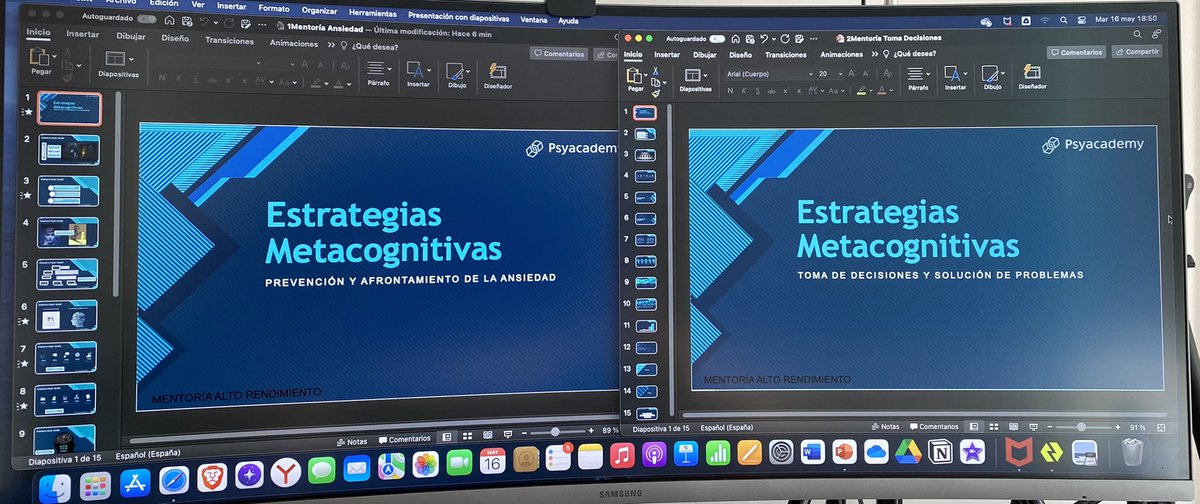Click search magnifier in right window title bar
This screenshot has height=504, width=1200.
1137,35
